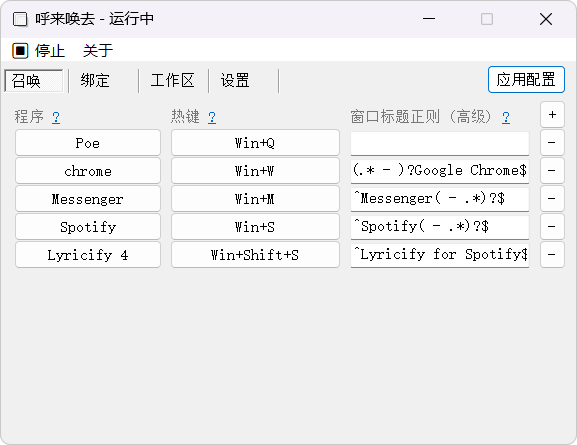Remove the Poe row with minus button
This screenshot has height=445, width=577.
552,142
